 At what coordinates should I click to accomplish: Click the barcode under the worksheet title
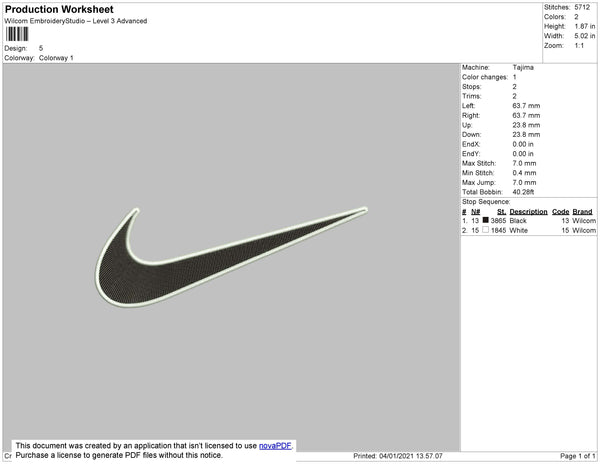[x=17, y=34]
